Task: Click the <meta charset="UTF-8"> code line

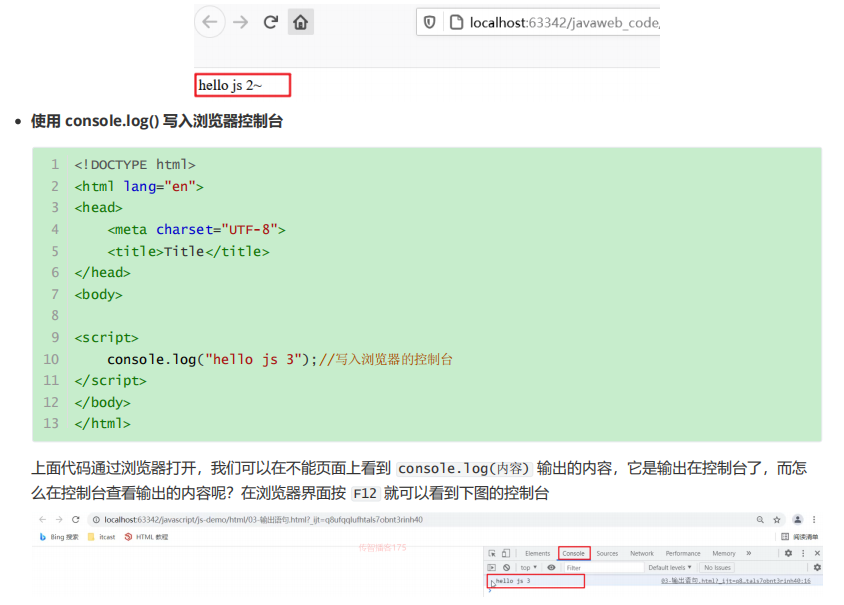Action: pos(196,230)
